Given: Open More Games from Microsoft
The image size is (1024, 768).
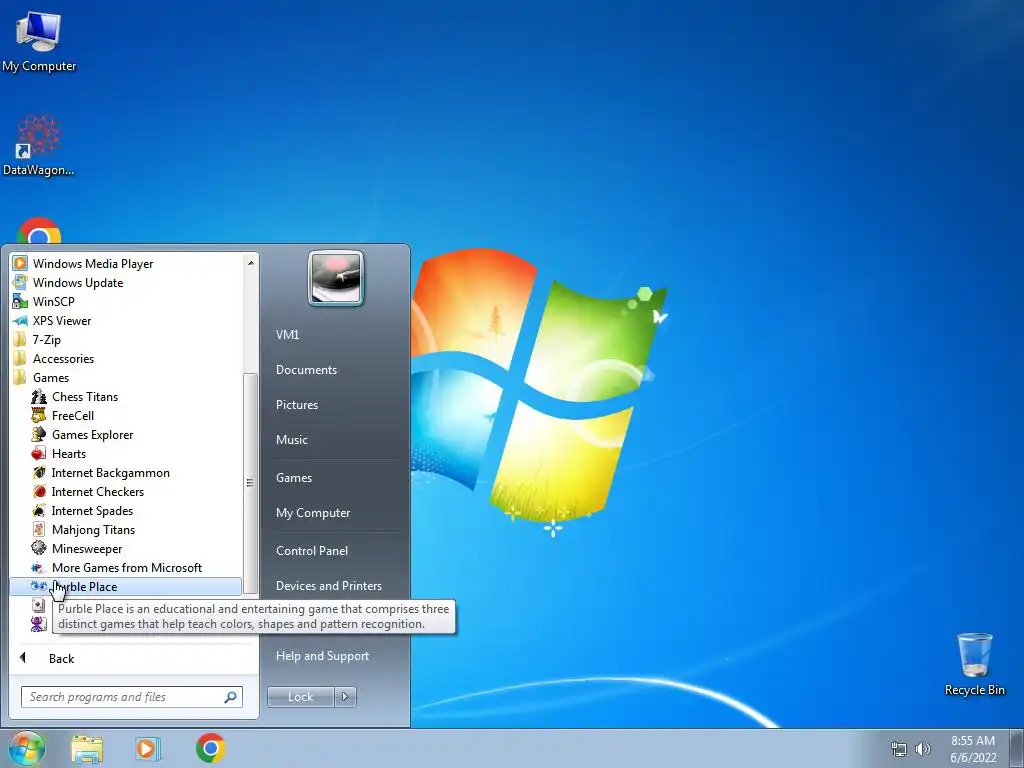Looking at the screenshot, I should coord(127,568).
